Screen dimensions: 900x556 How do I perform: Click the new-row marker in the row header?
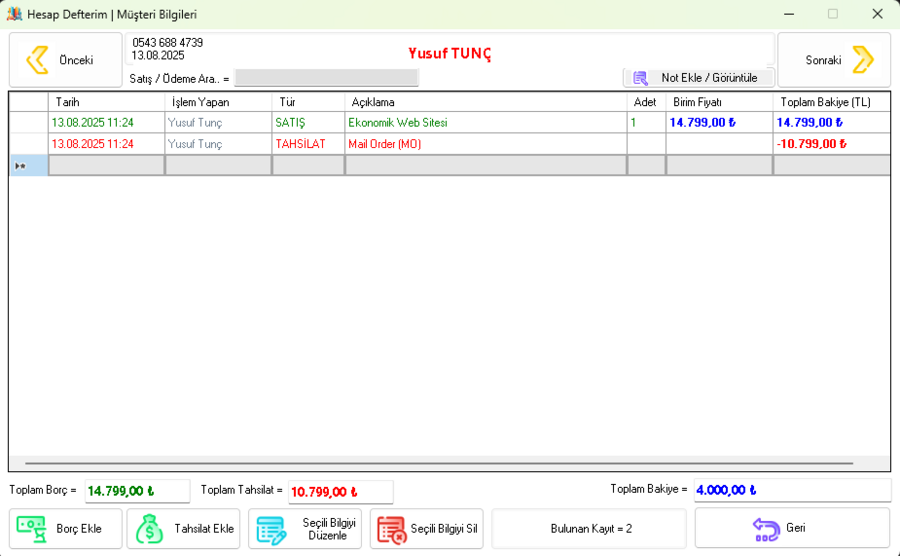pyautogui.click(x=28, y=166)
